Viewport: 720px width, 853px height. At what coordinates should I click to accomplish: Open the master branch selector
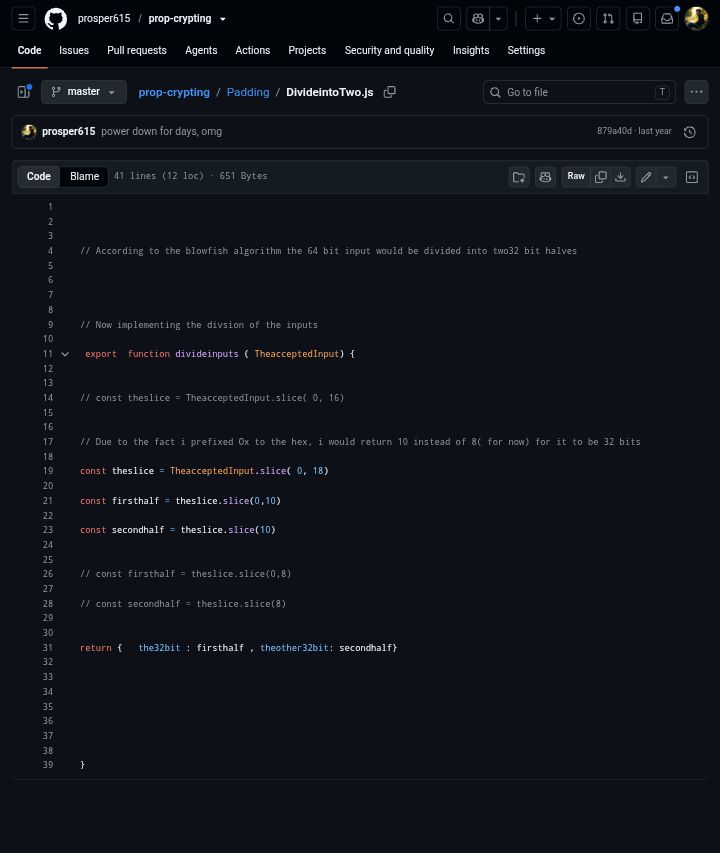pyautogui.click(x=84, y=92)
